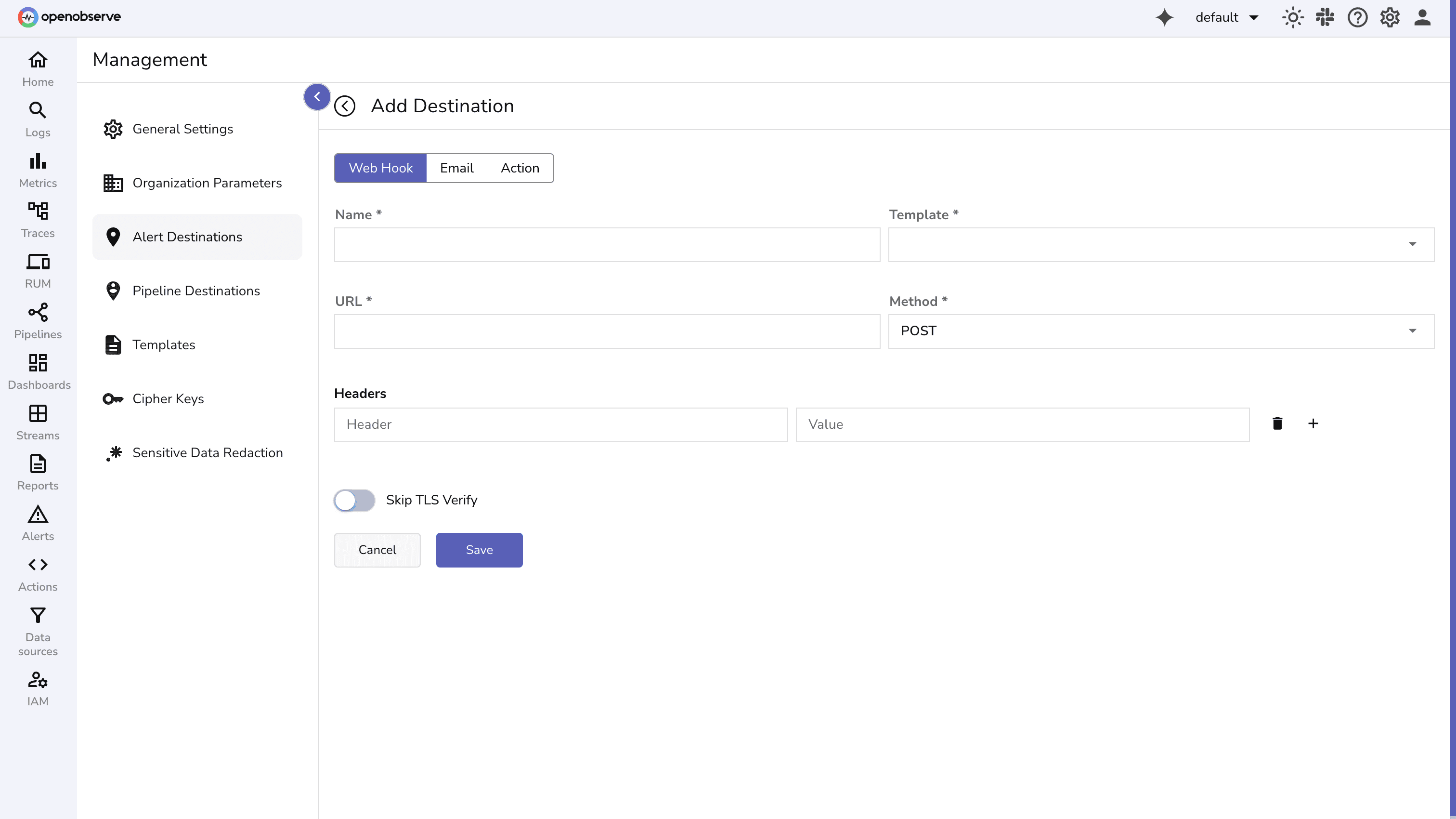Open the Template dropdown
The height and width of the screenshot is (819, 1456).
click(x=1413, y=244)
